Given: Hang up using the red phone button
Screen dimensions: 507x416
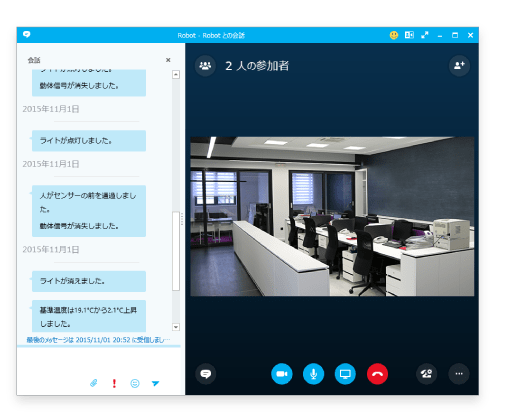Looking at the screenshot, I should click(377, 374).
